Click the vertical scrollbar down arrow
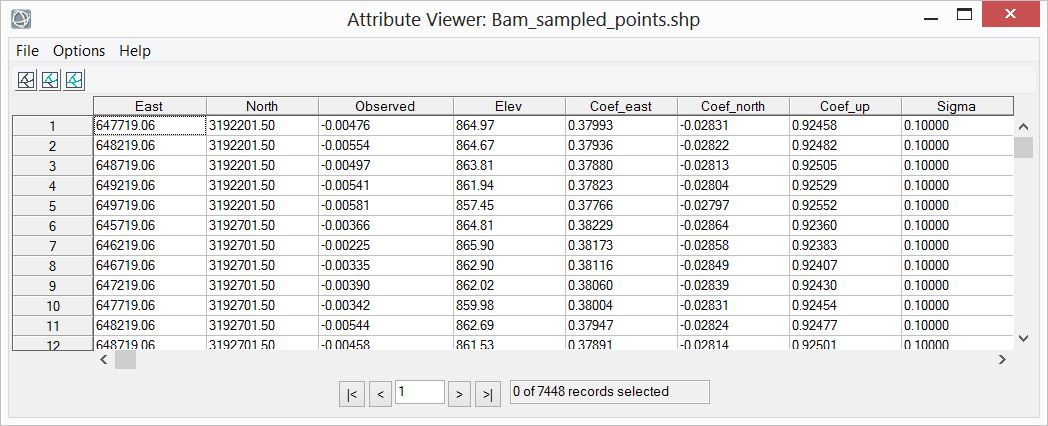The height and width of the screenshot is (426, 1048). [1023, 339]
